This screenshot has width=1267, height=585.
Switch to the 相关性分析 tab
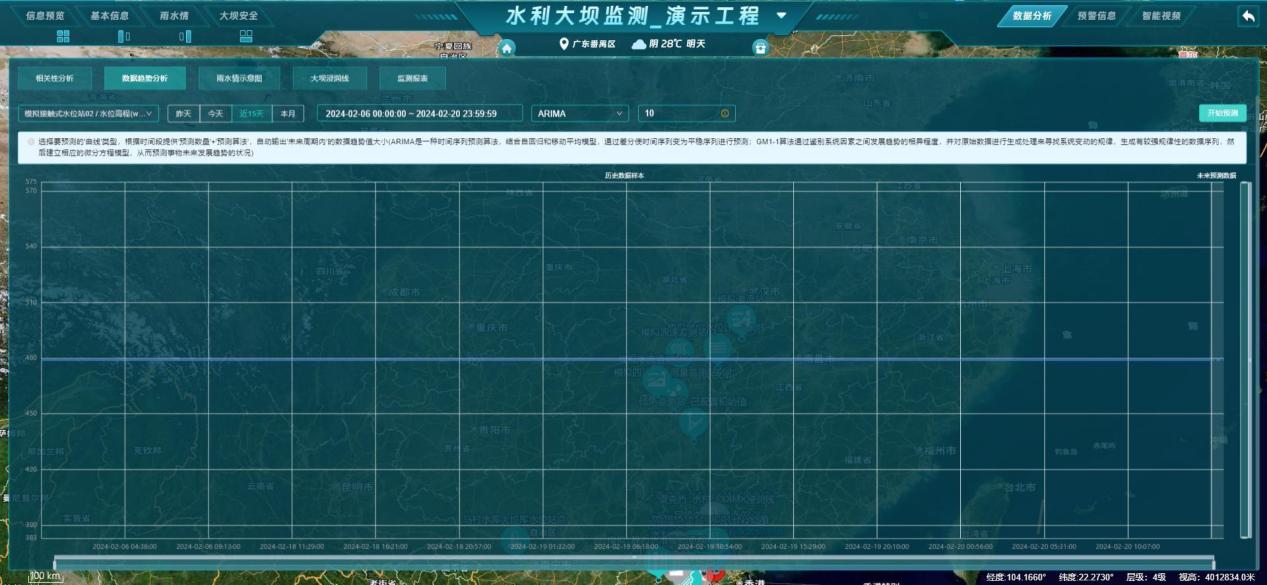click(x=54, y=77)
